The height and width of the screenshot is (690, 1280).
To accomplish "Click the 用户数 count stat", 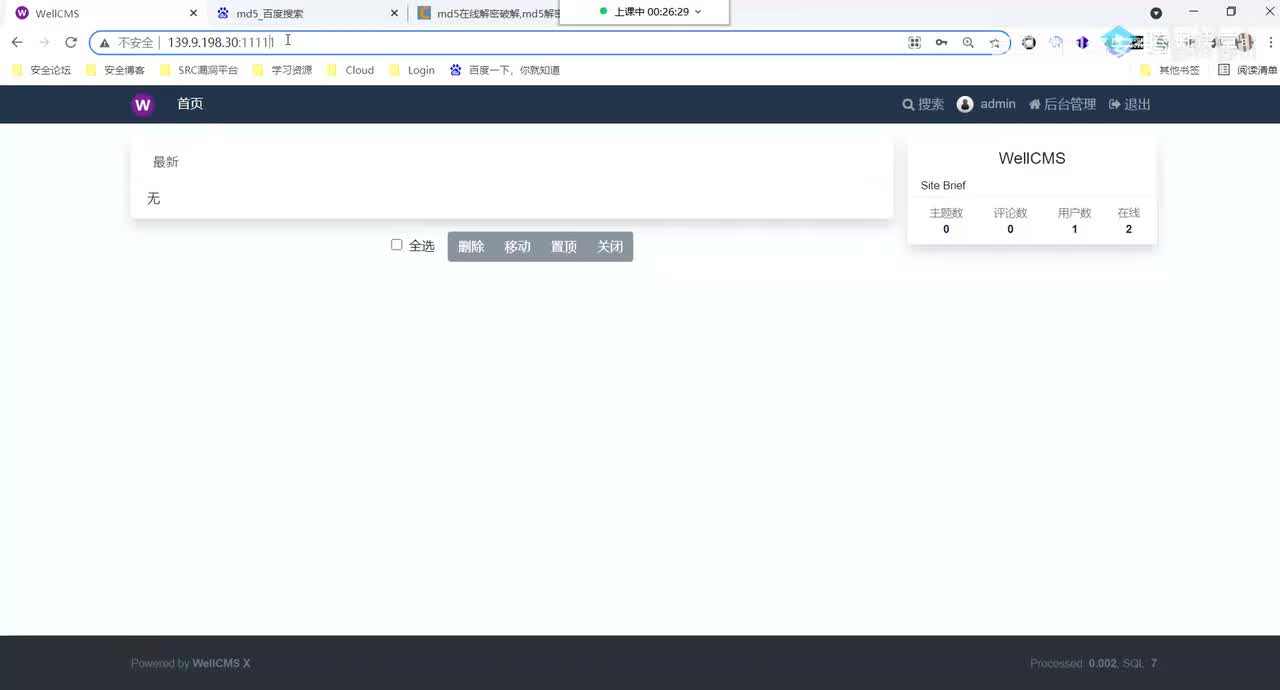I will point(1074,221).
